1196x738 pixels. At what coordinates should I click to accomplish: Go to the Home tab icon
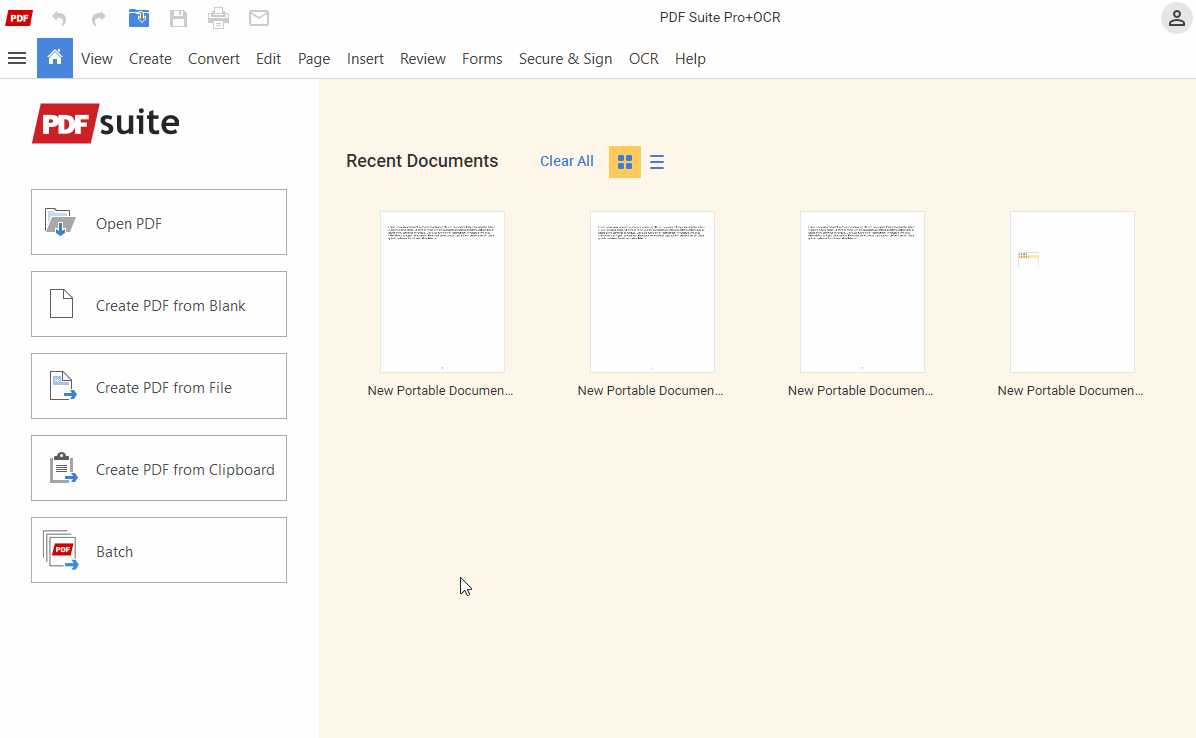pos(55,58)
